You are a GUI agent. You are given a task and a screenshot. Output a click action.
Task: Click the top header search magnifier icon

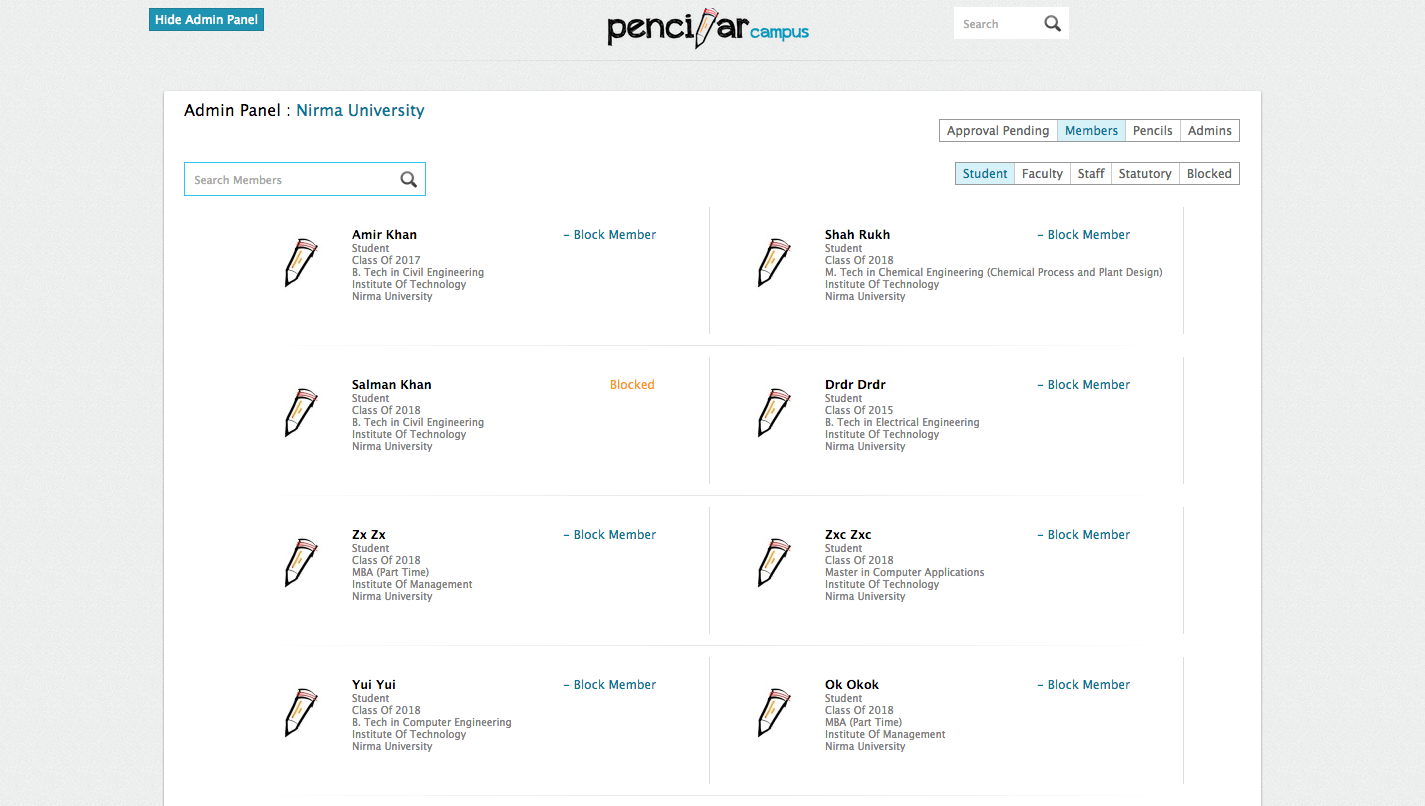point(1052,24)
